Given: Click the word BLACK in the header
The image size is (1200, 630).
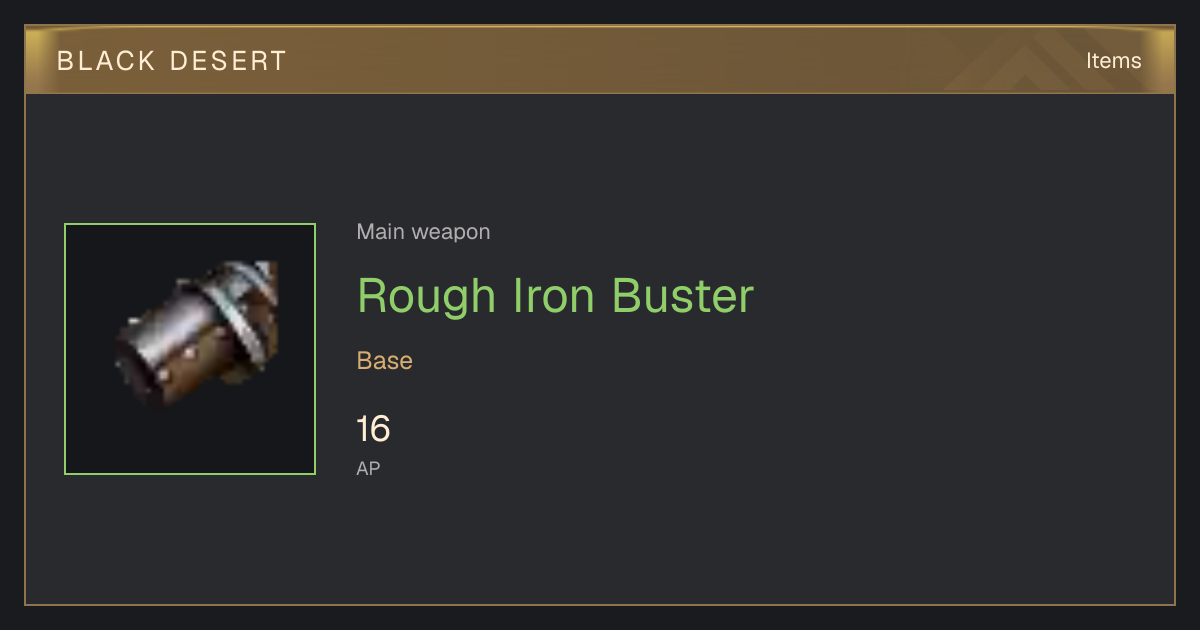Looking at the screenshot, I should pos(105,61).
